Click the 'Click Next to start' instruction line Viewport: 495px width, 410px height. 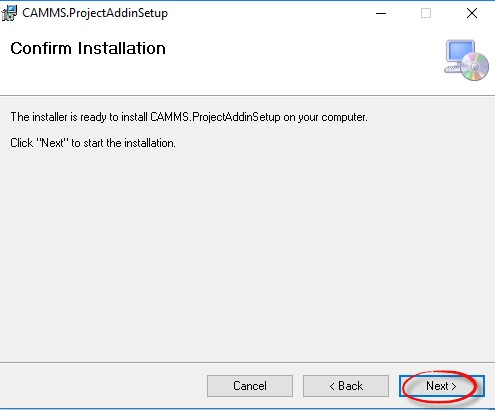click(93, 143)
